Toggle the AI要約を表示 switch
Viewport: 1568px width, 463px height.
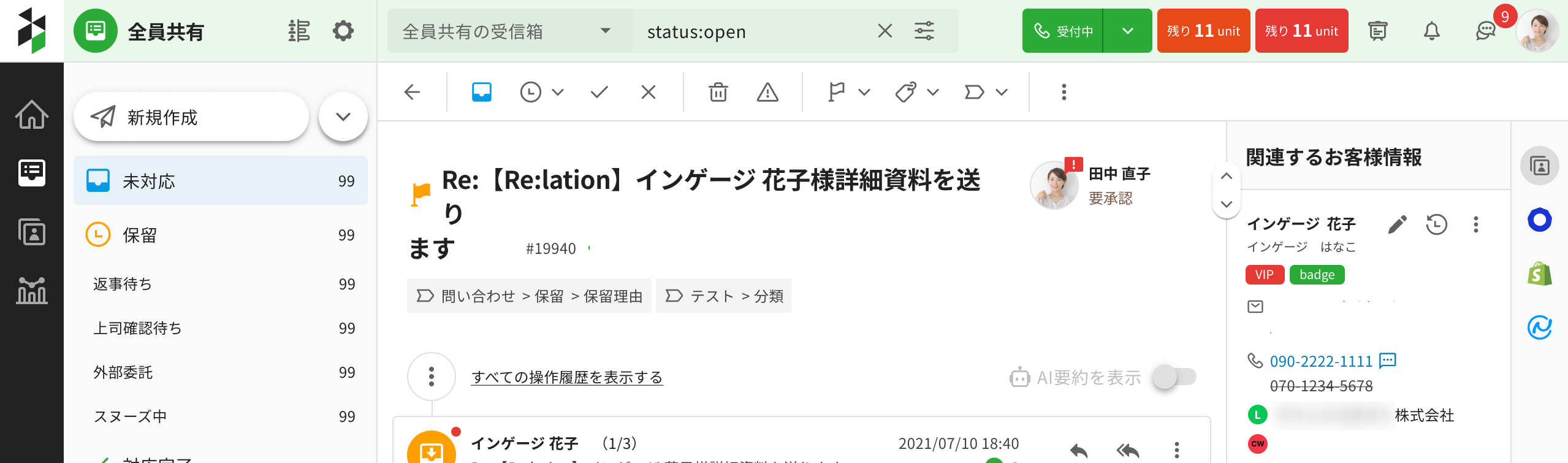pyautogui.click(x=1173, y=377)
